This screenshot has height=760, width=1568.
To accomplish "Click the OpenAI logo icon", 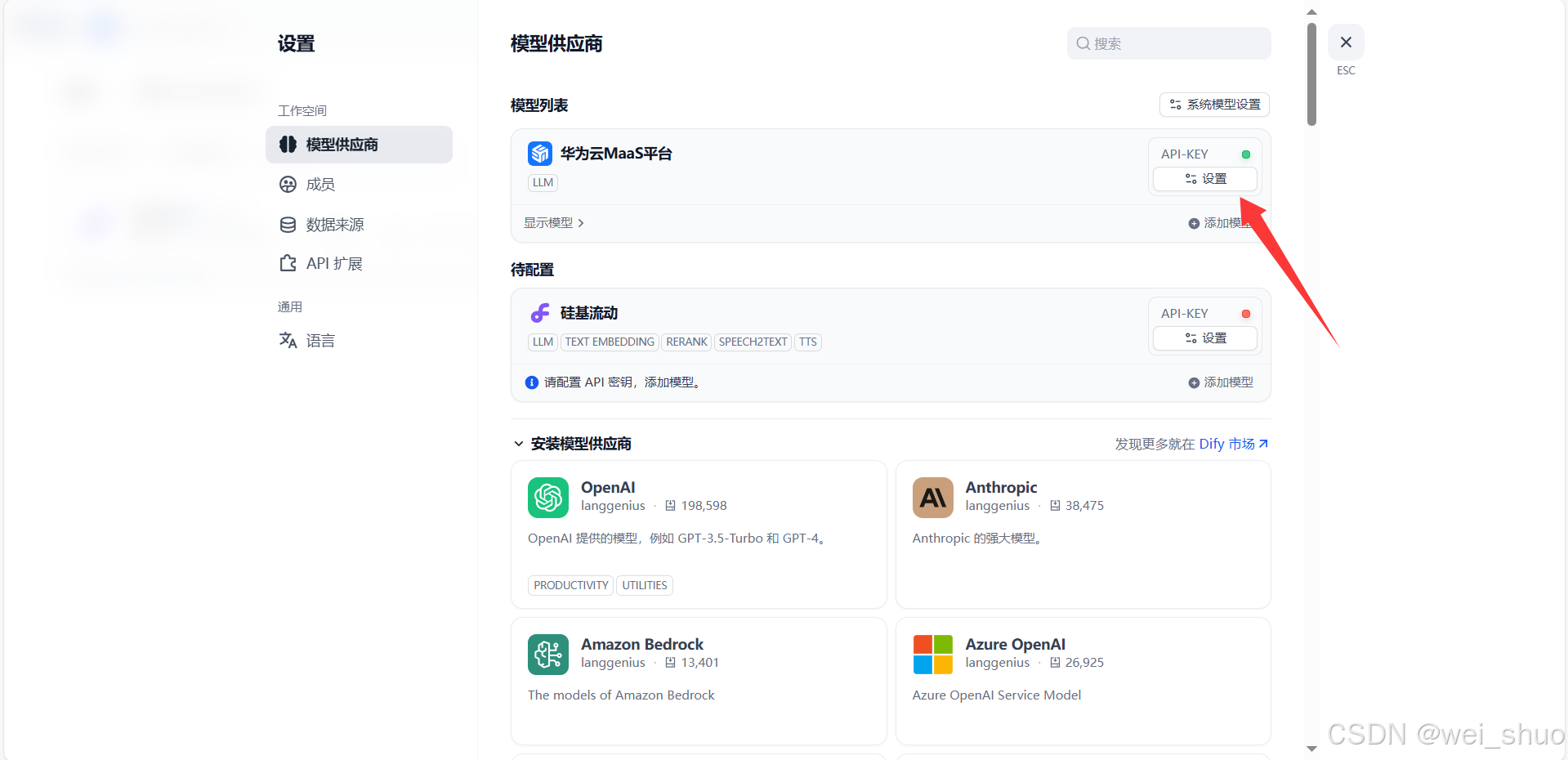I will click(548, 498).
